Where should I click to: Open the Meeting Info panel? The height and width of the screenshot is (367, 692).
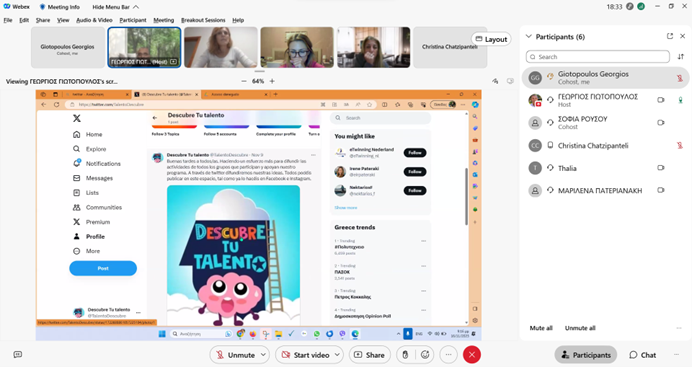coord(60,7)
